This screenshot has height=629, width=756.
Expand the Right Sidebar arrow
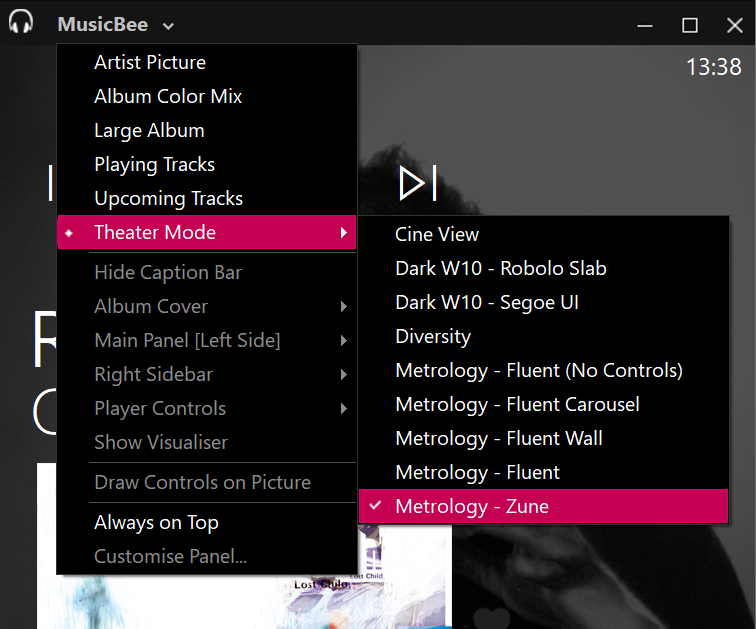pos(344,375)
